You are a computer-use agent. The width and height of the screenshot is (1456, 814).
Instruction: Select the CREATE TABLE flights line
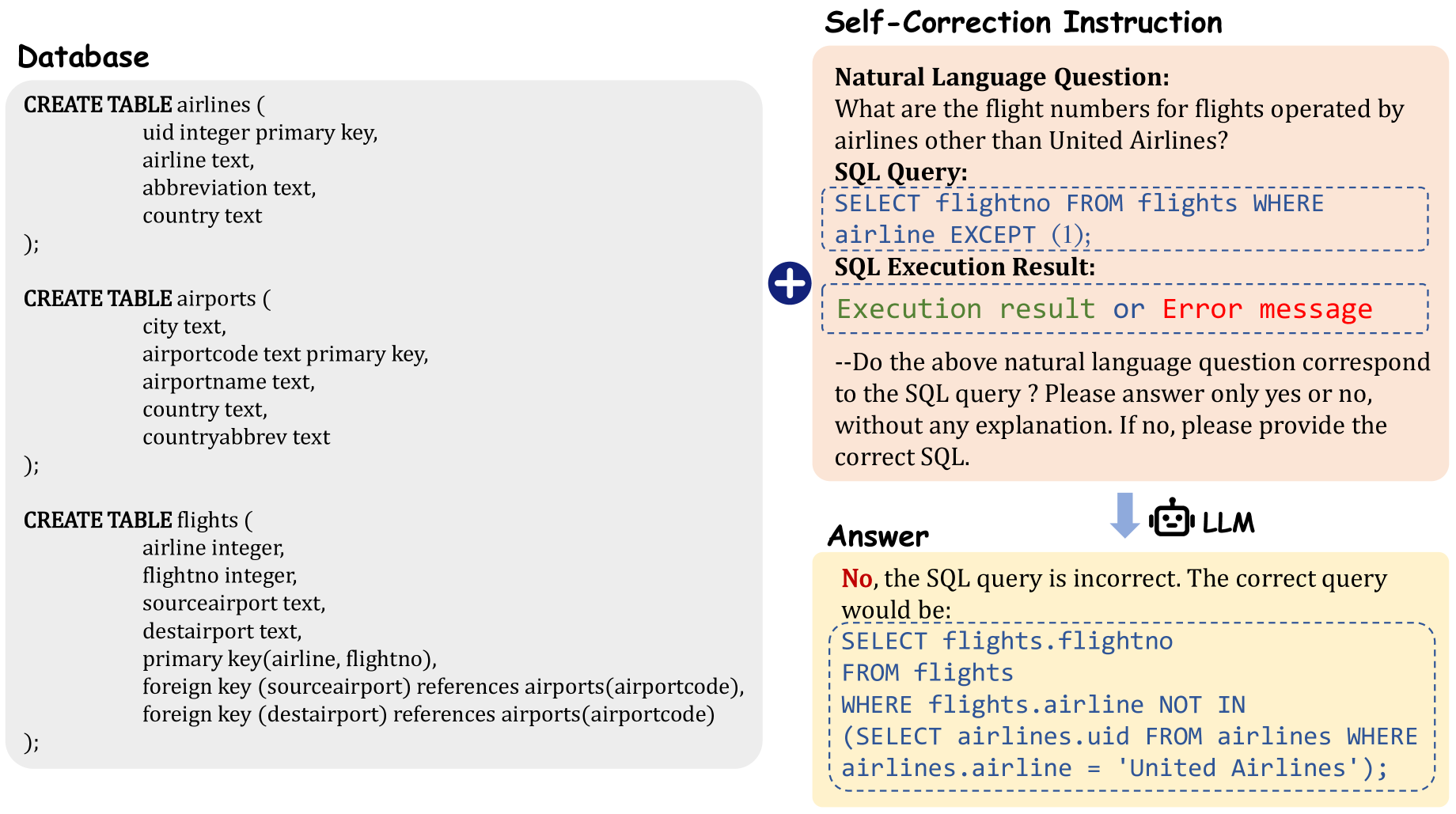[x=138, y=520]
